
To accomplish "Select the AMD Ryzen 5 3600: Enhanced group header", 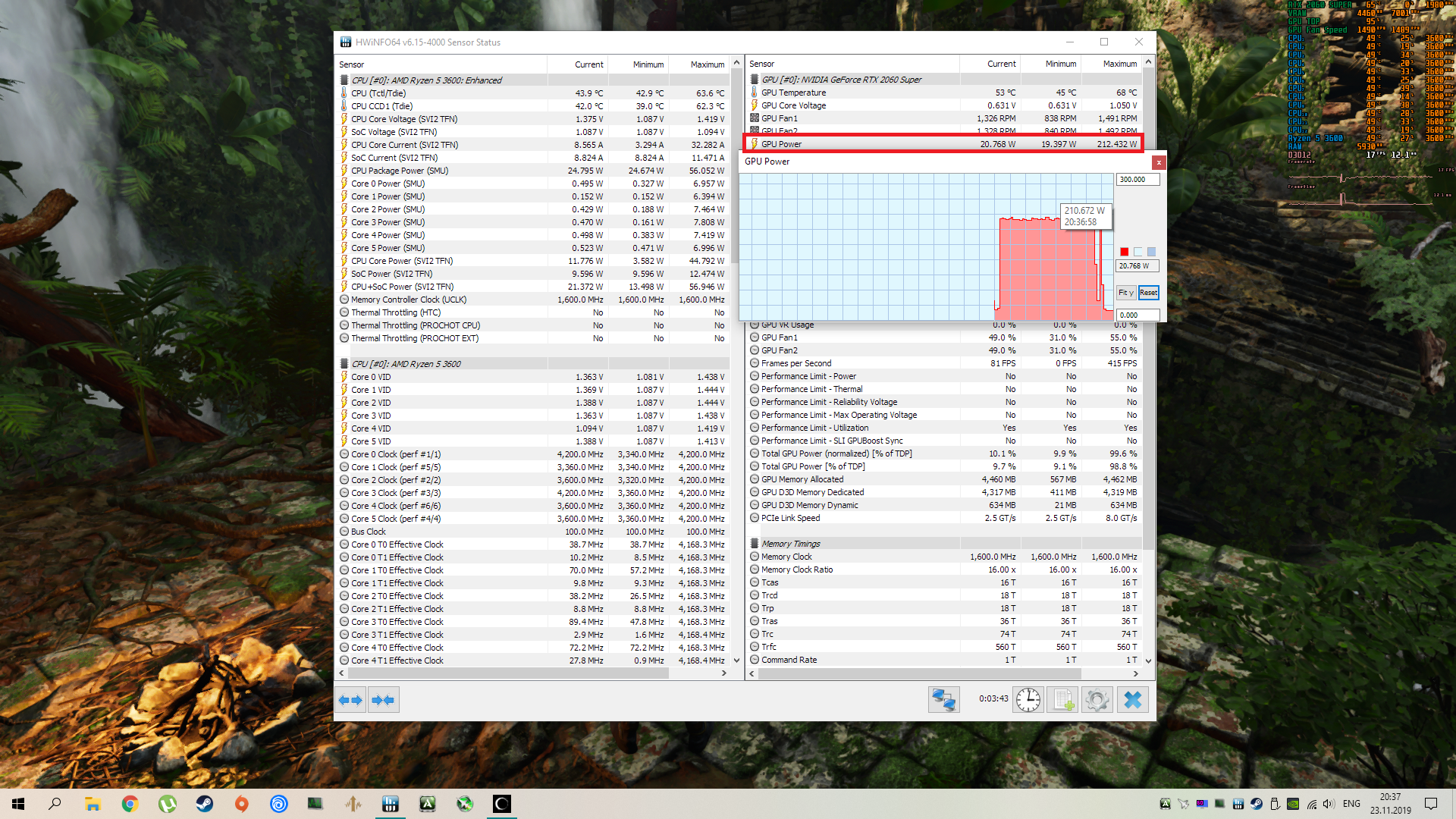I will (x=426, y=80).
